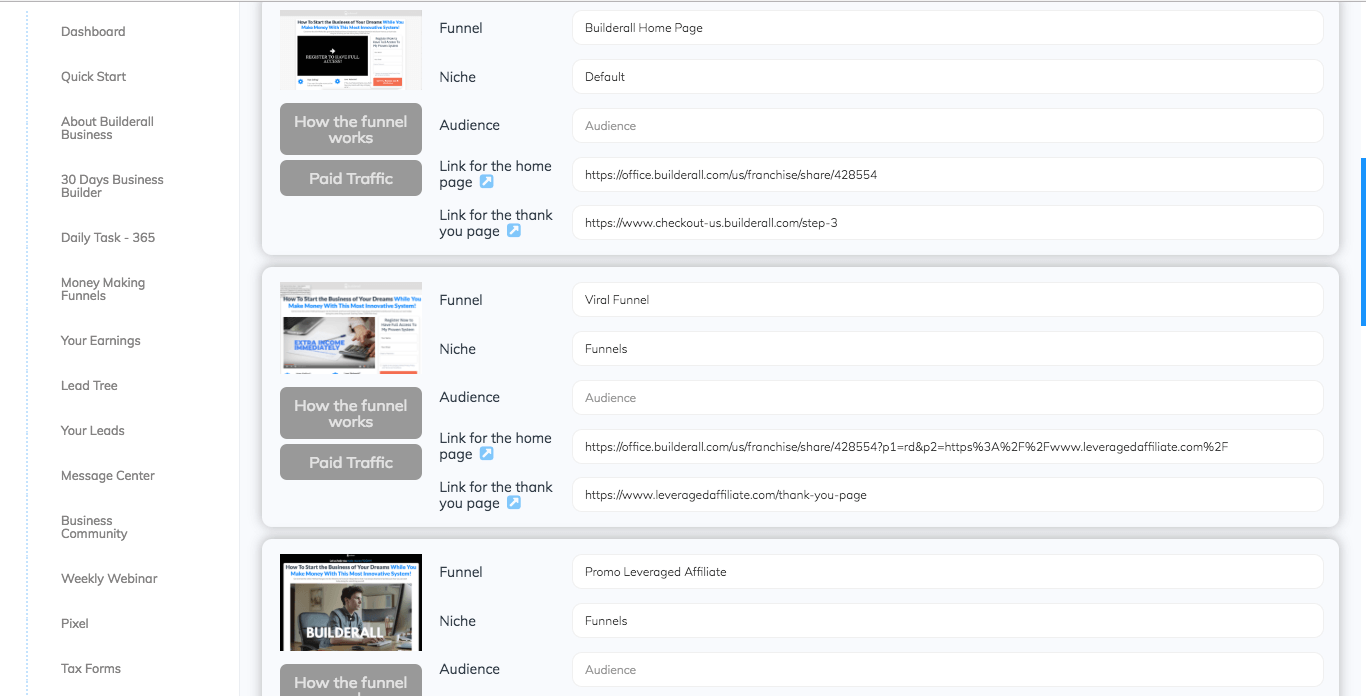
Task: Click 'Link for the home page' label in Builderall Home Page card
Action: click(x=495, y=174)
